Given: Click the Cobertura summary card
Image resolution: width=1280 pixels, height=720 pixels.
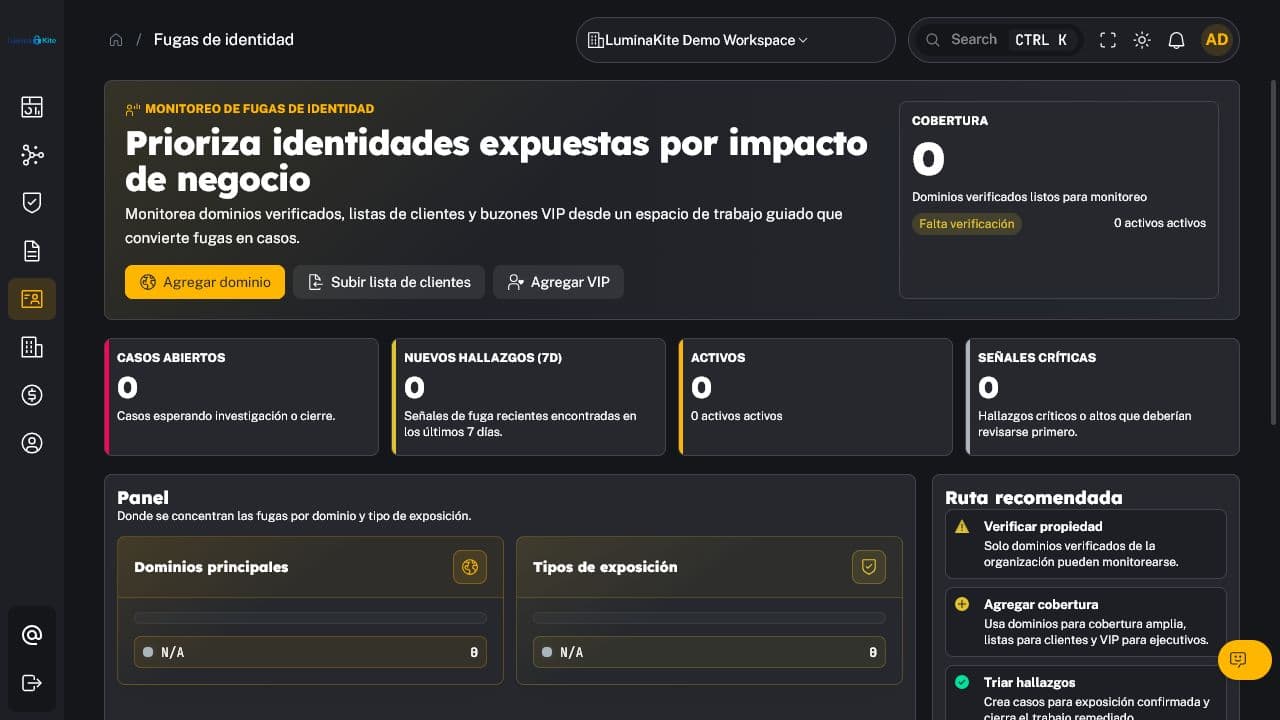Looking at the screenshot, I should click(x=1059, y=200).
